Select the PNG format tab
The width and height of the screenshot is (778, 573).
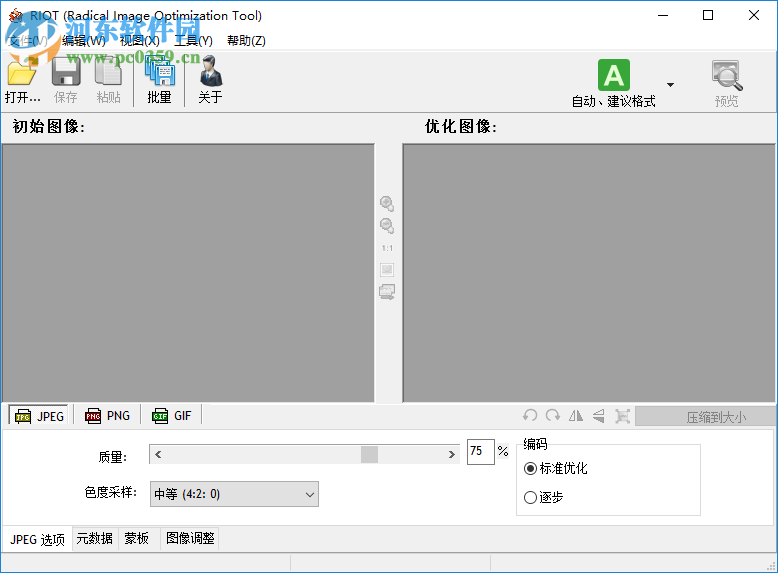tap(107, 416)
